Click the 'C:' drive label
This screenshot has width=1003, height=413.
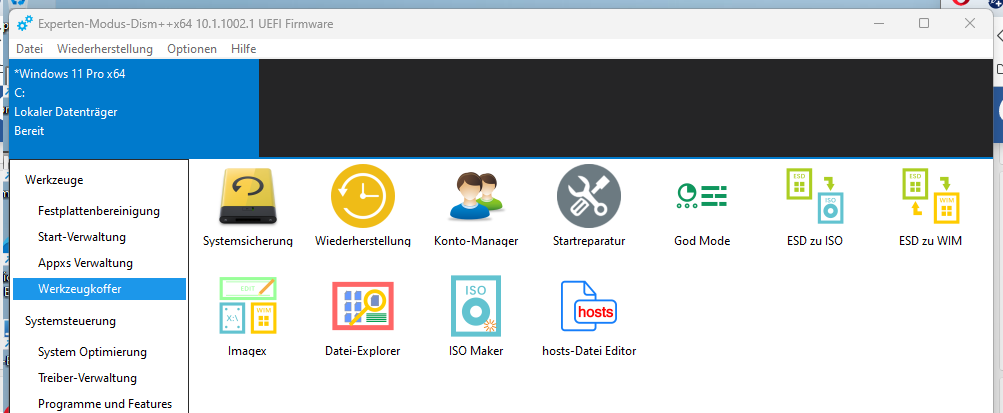click(19, 93)
